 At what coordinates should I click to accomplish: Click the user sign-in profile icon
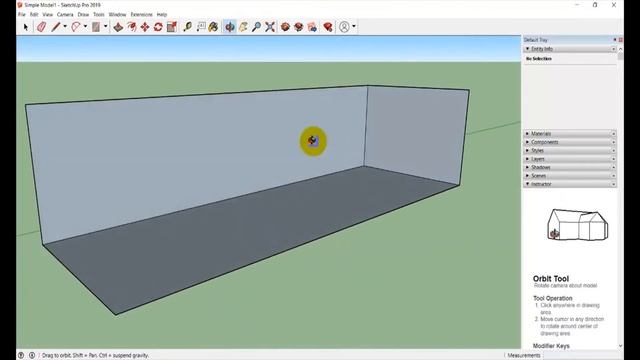[x=344, y=27]
